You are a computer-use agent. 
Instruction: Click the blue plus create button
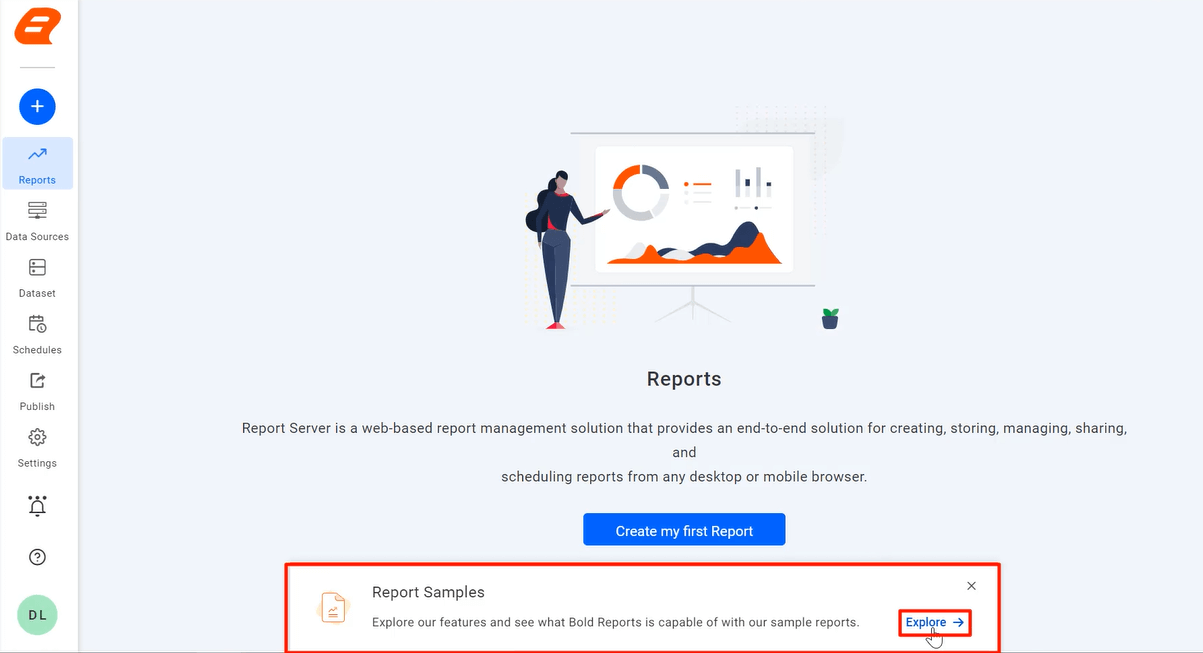pos(37,106)
